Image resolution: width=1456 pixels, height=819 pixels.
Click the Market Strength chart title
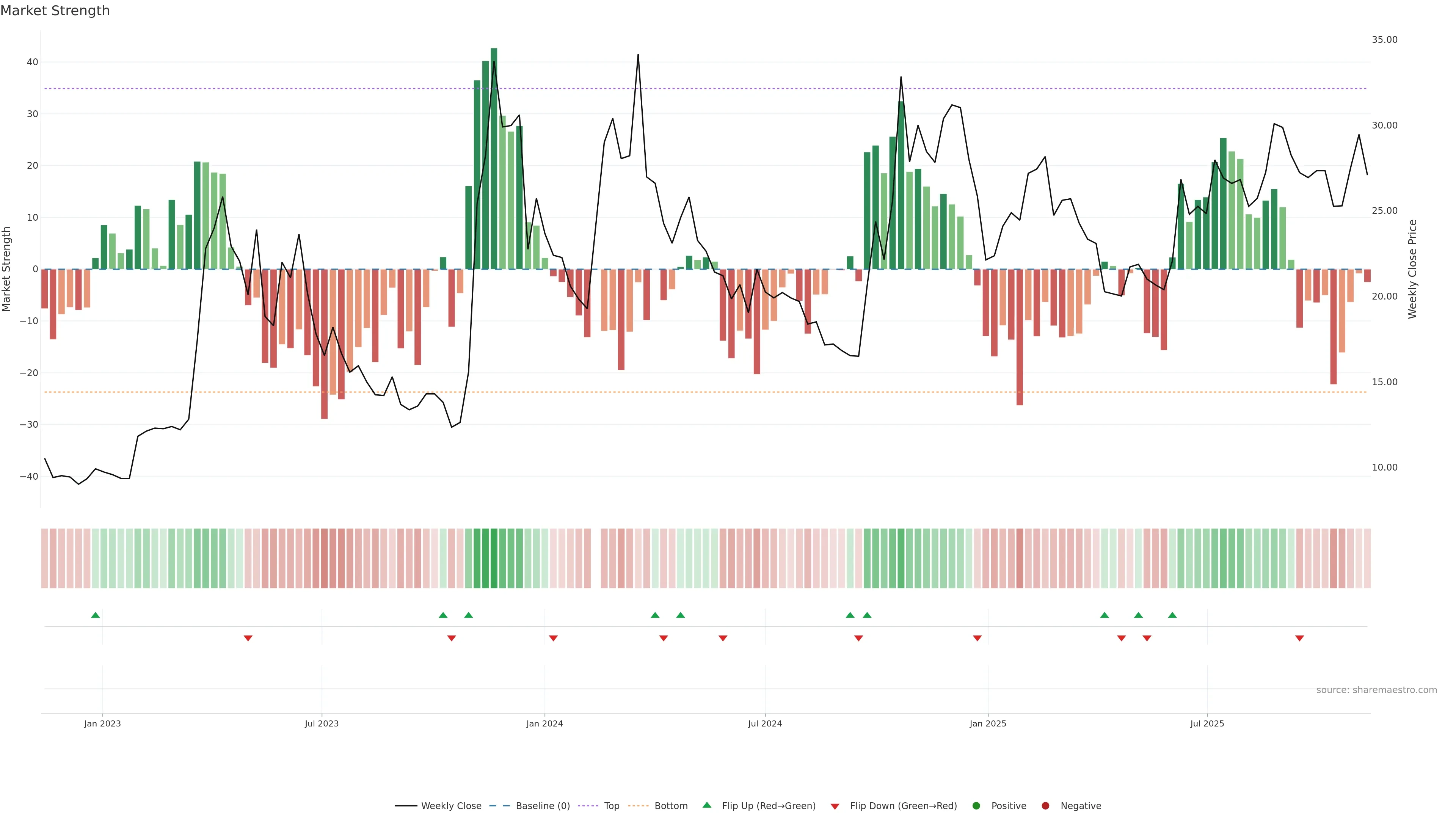click(55, 11)
